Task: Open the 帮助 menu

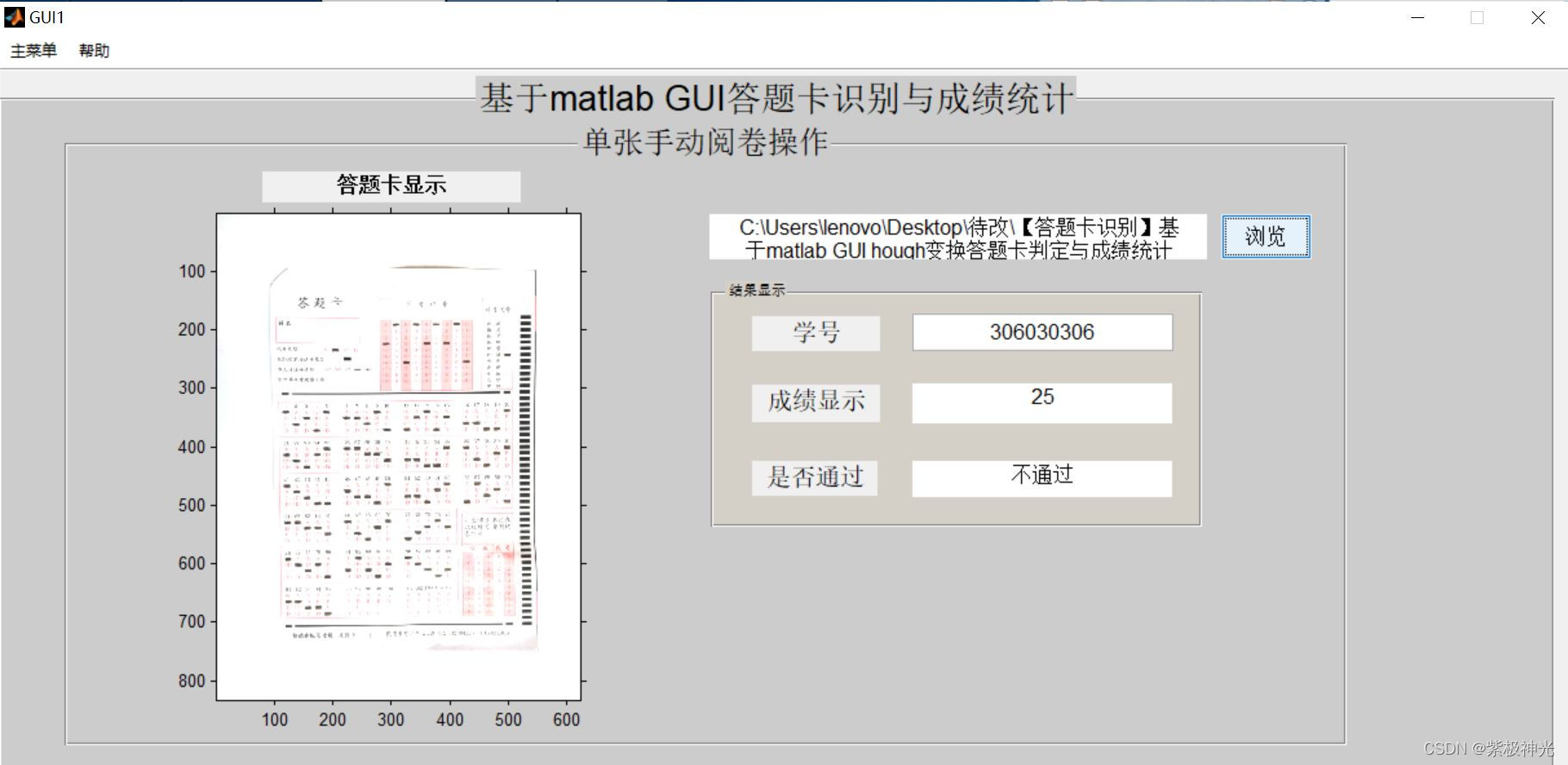Action: (x=94, y=51)
